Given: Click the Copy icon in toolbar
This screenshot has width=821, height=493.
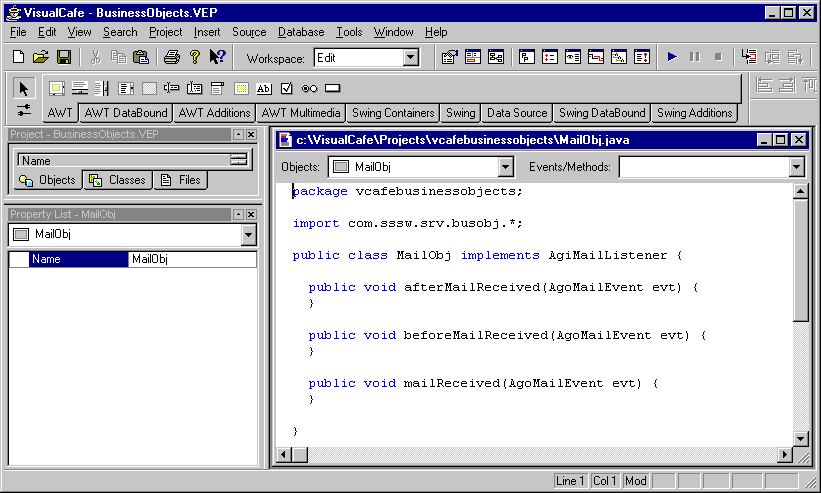Looking at the screenshot, I should click(118, 57).
